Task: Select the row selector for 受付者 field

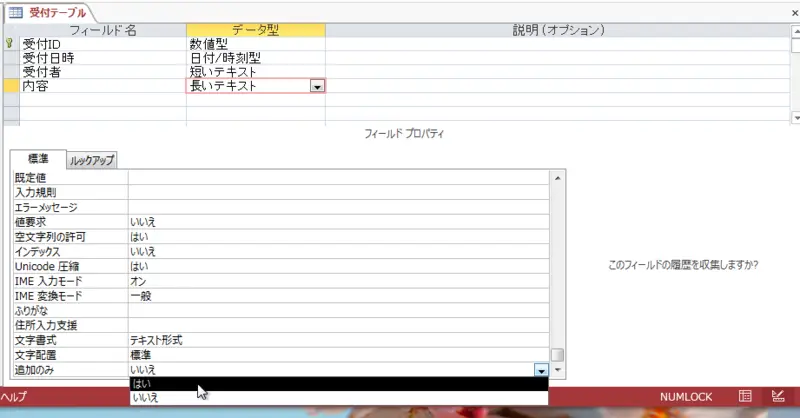Action: pos(10,72)
